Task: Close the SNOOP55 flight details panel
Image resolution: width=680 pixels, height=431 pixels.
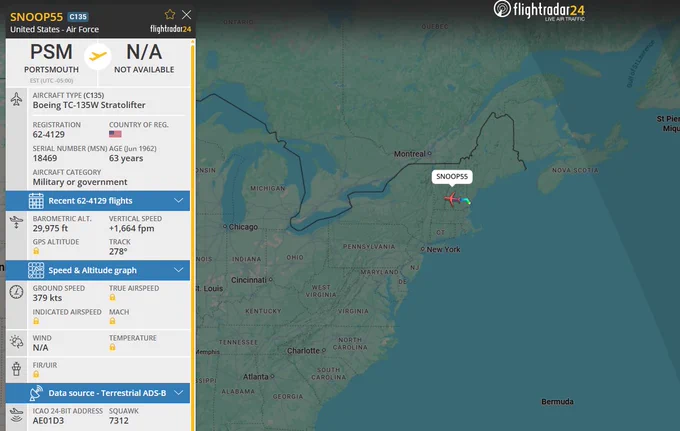Action: (x=186, y=15)
